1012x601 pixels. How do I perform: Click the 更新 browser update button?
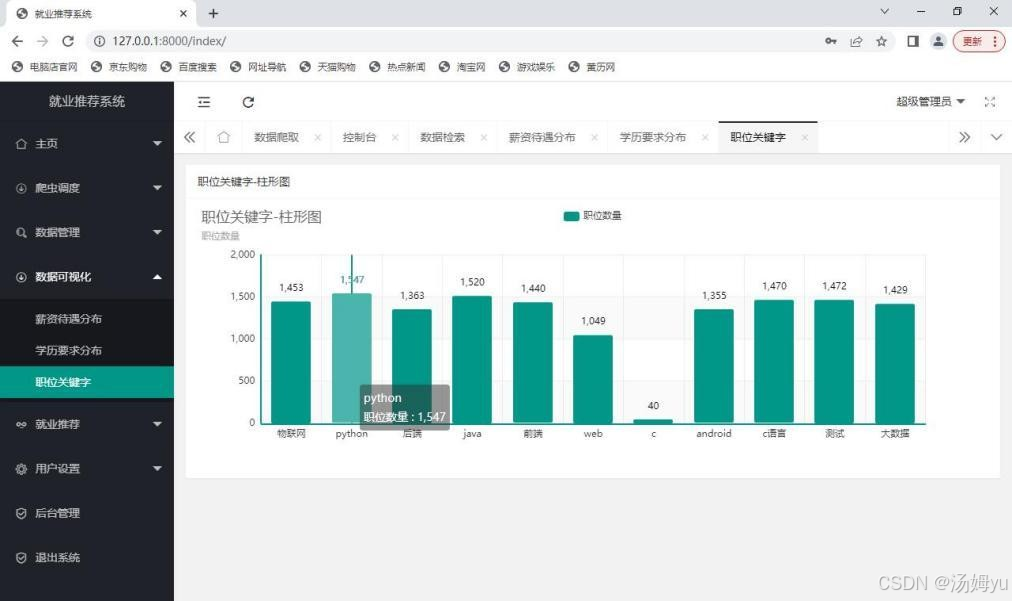[x=979, y=41]
